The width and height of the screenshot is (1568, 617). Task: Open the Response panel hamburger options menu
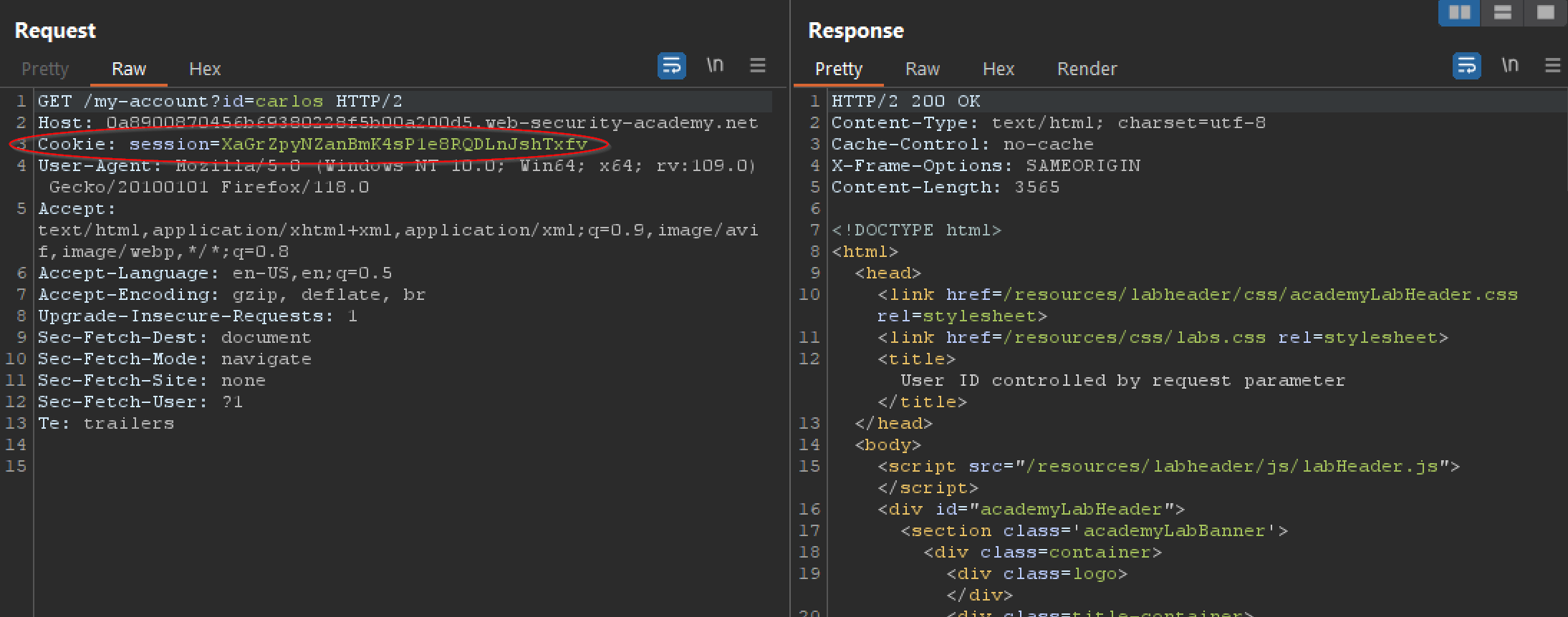pyautogui.click(x=1552, y=66)
